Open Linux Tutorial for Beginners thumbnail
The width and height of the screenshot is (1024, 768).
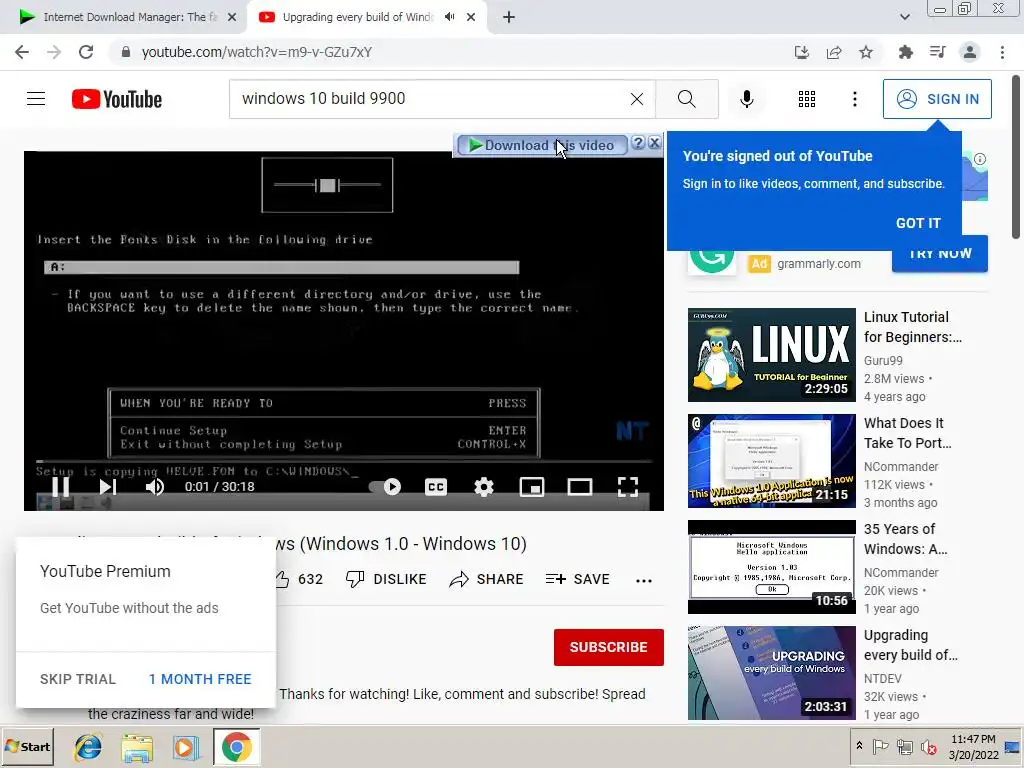771,355
